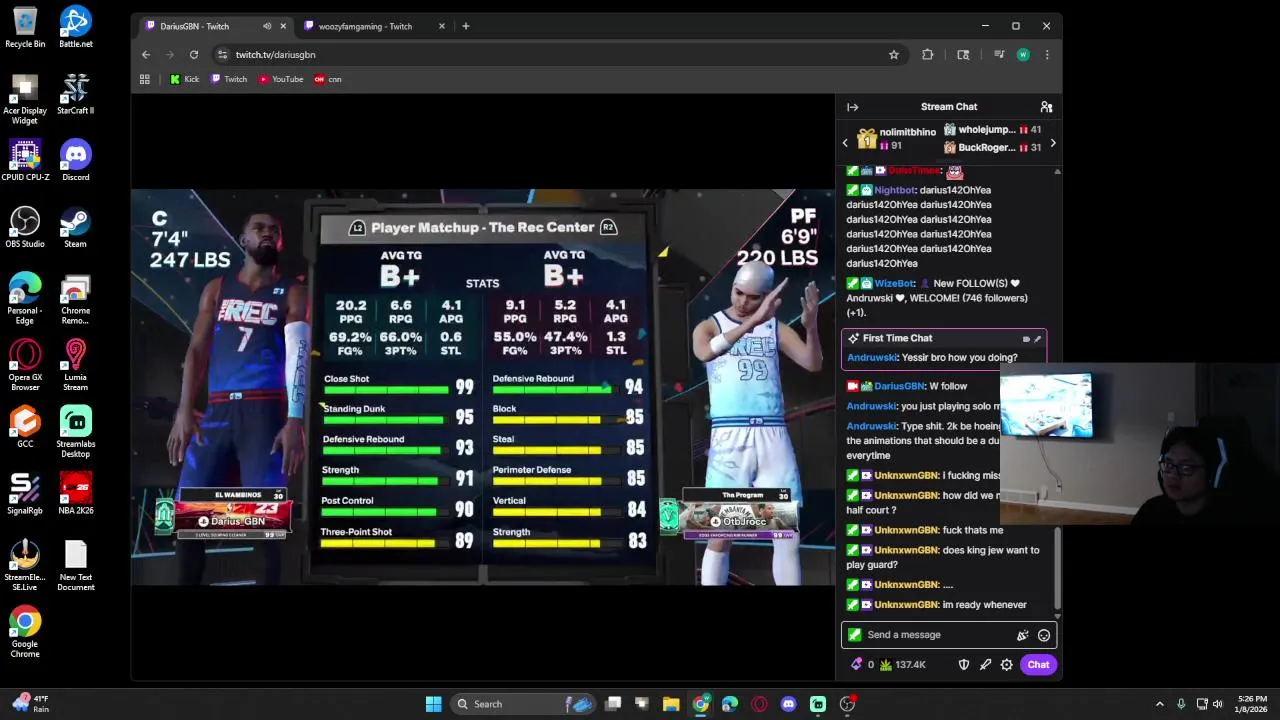Go back in browser history
Image resolution: width=1280 pixels, height=720 pixels.
pyautogui.click(x=146, y=55)
